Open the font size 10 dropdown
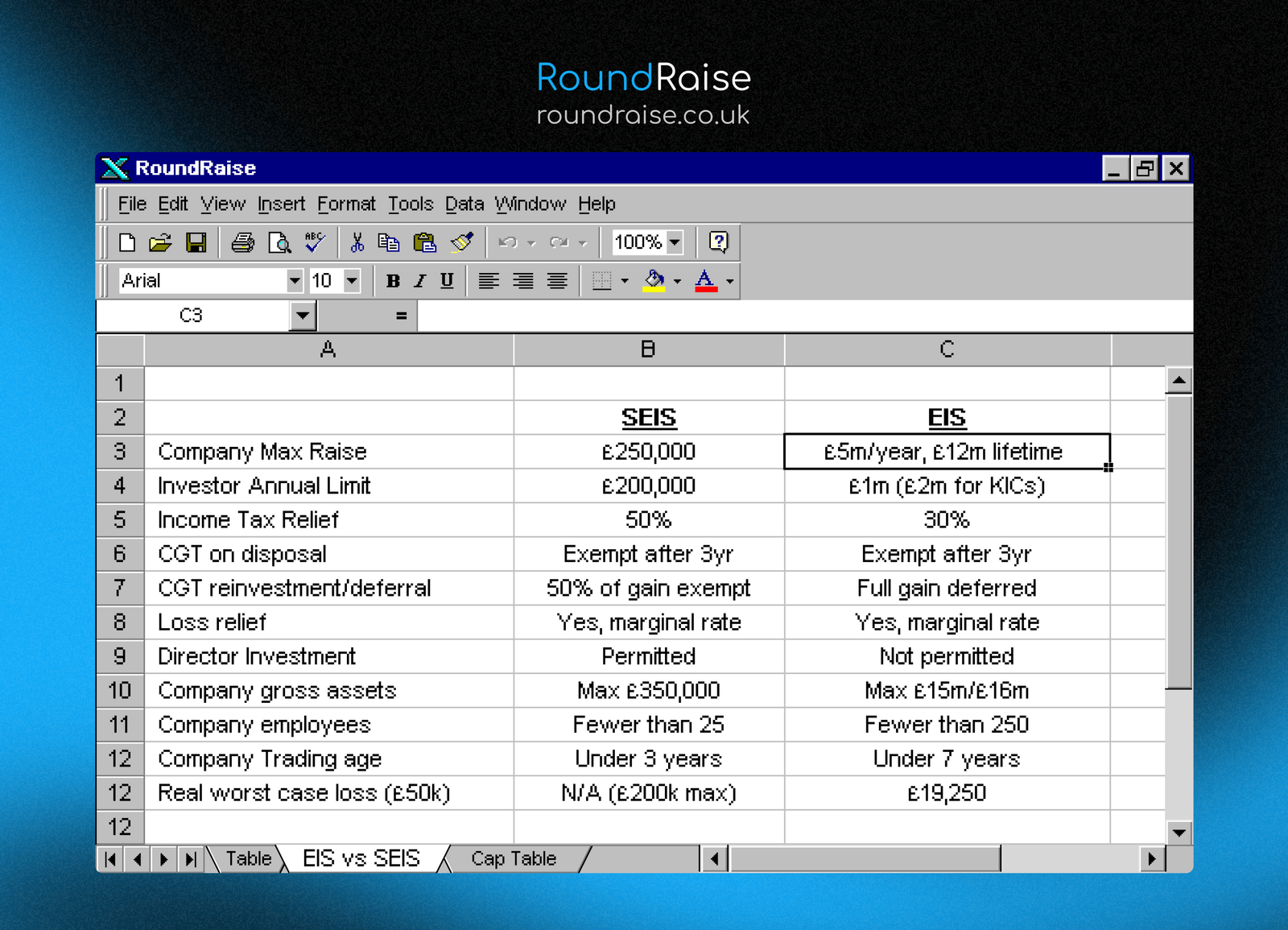Viewport: 1288px width, 930px height. (352, 281)
